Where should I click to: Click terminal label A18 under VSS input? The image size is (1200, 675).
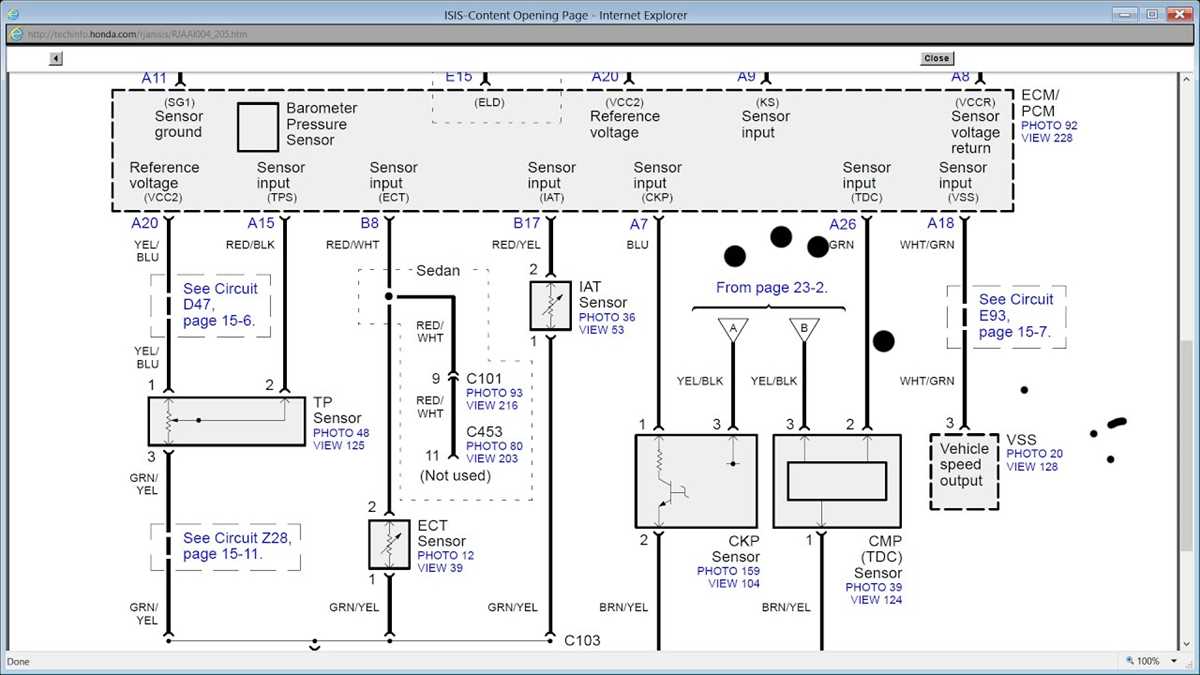click(941, 224)
